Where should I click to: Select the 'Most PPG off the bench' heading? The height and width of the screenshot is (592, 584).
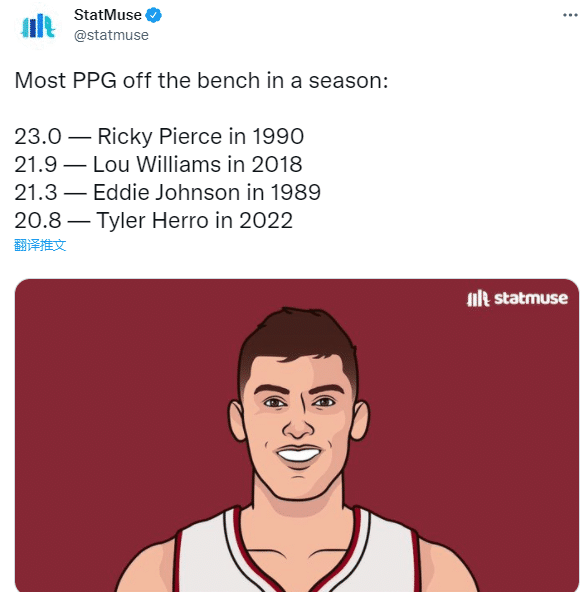coord(201,80)
